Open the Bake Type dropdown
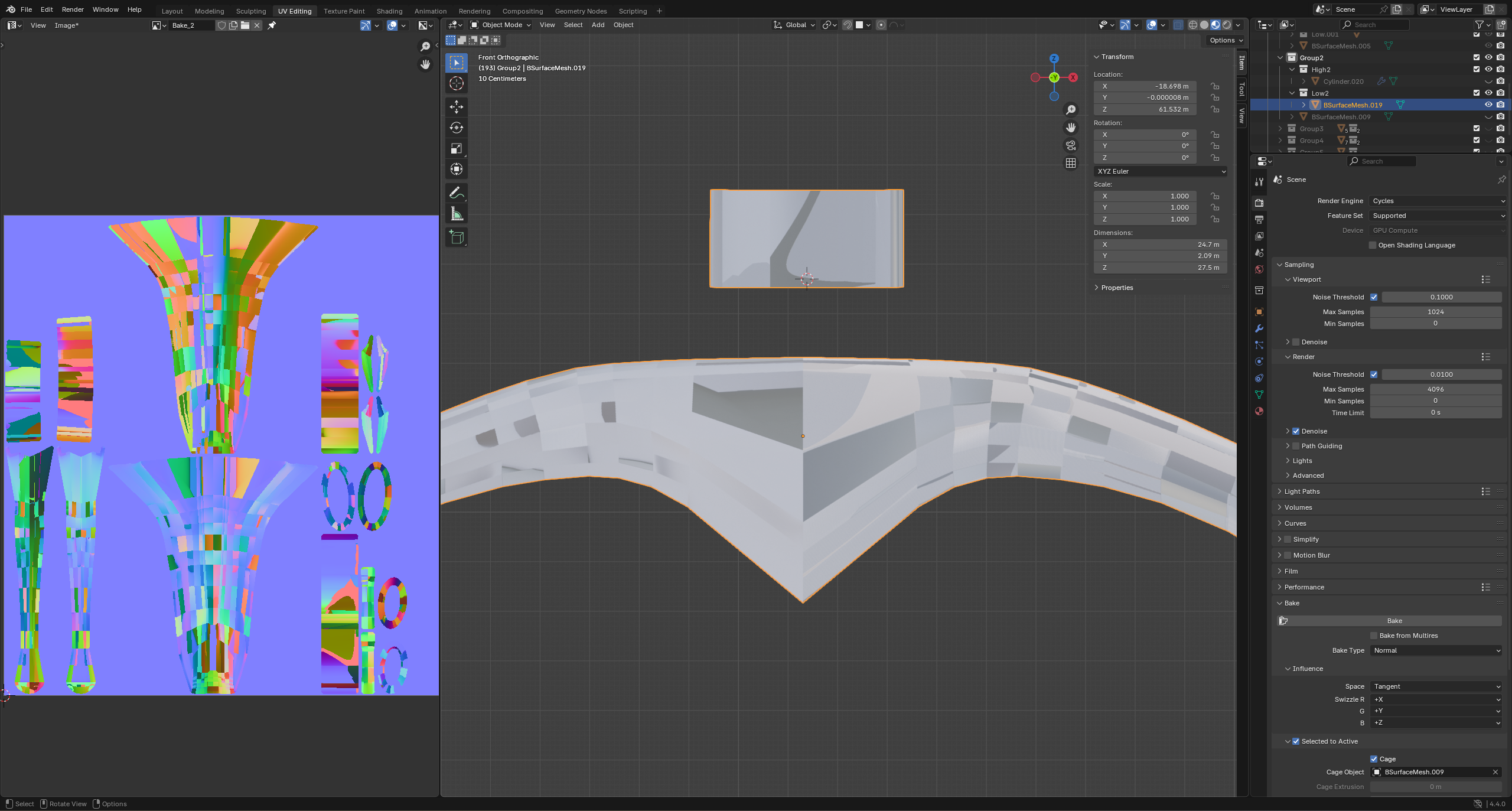The image size is (1512, 811). 1436,650
